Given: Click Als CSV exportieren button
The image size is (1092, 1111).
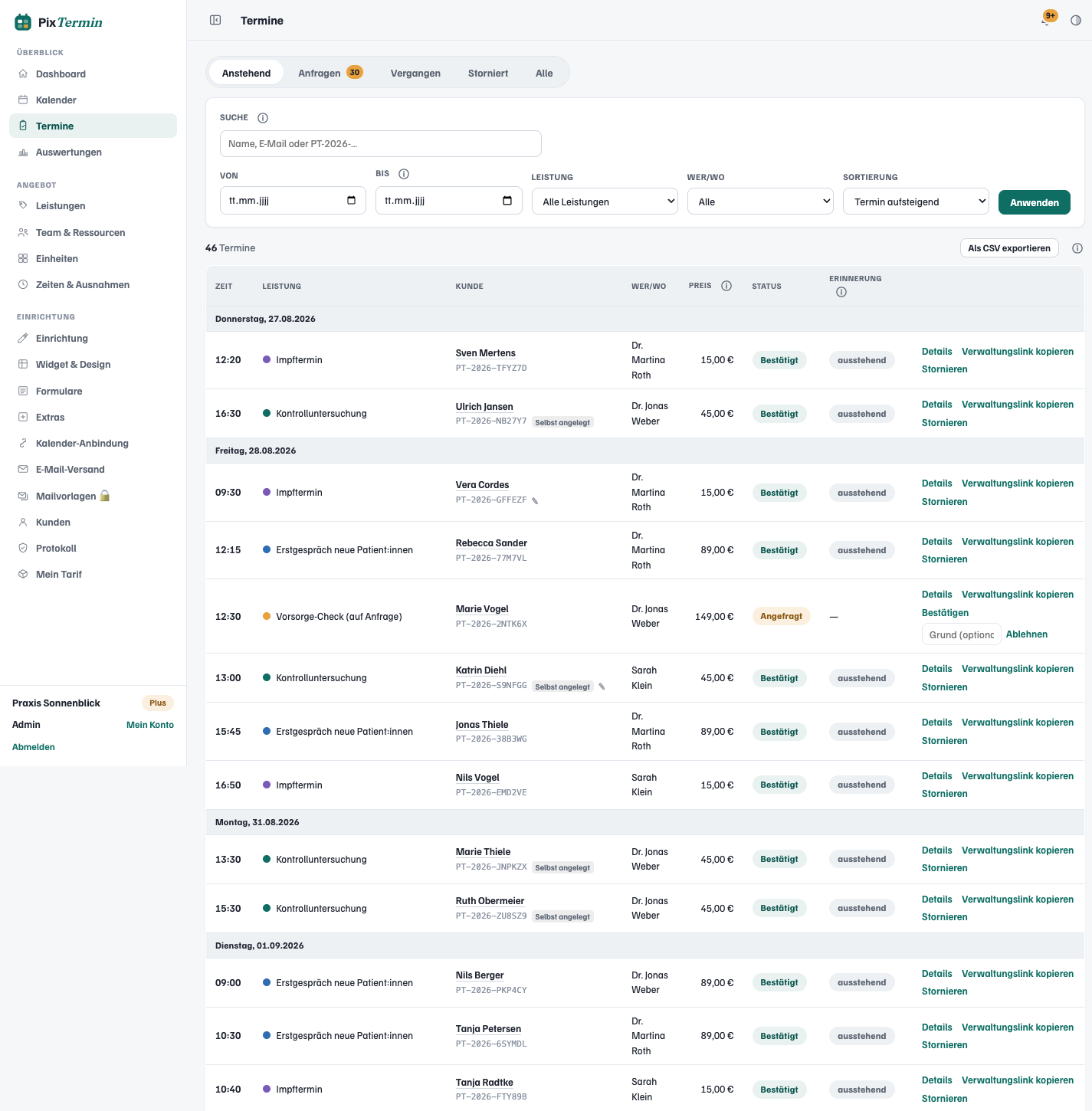Looking at the screenshot, I should (1009, 248).
